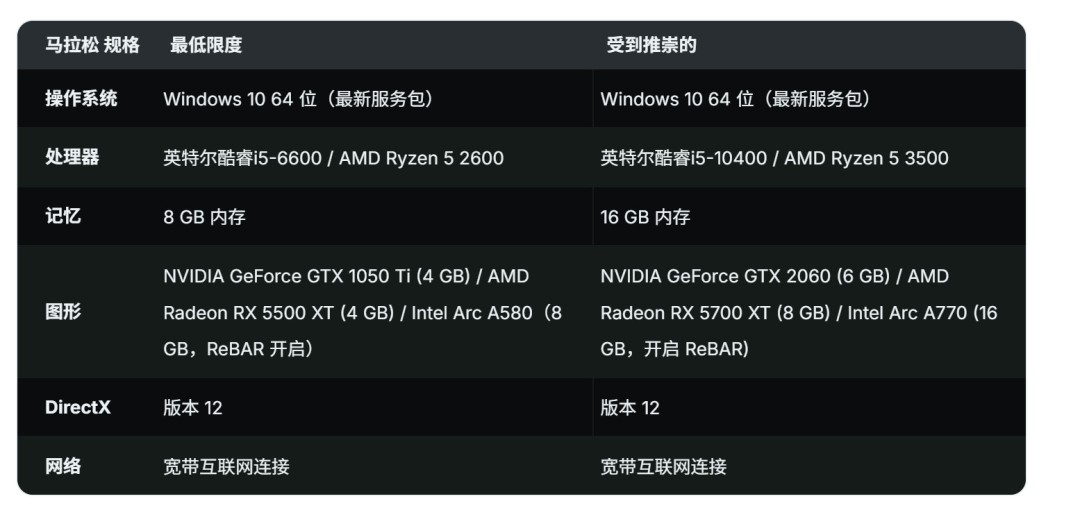Click the 网络 row label
Screen dimensions: 1080x526
[x=63, y=466]
